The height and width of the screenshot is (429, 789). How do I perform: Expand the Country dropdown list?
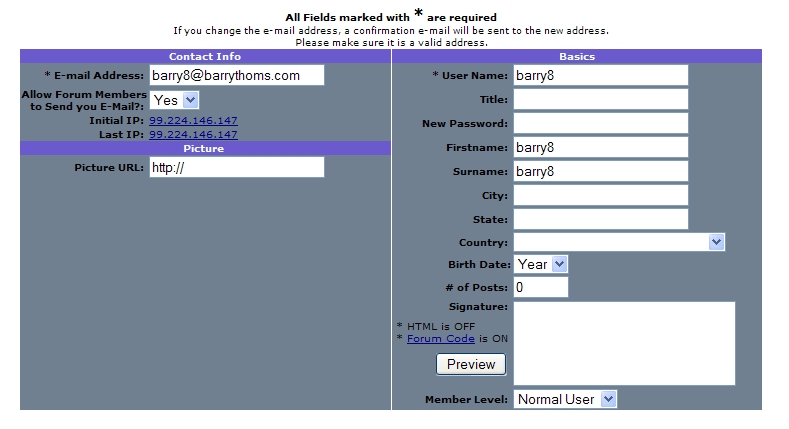point(619,242)
